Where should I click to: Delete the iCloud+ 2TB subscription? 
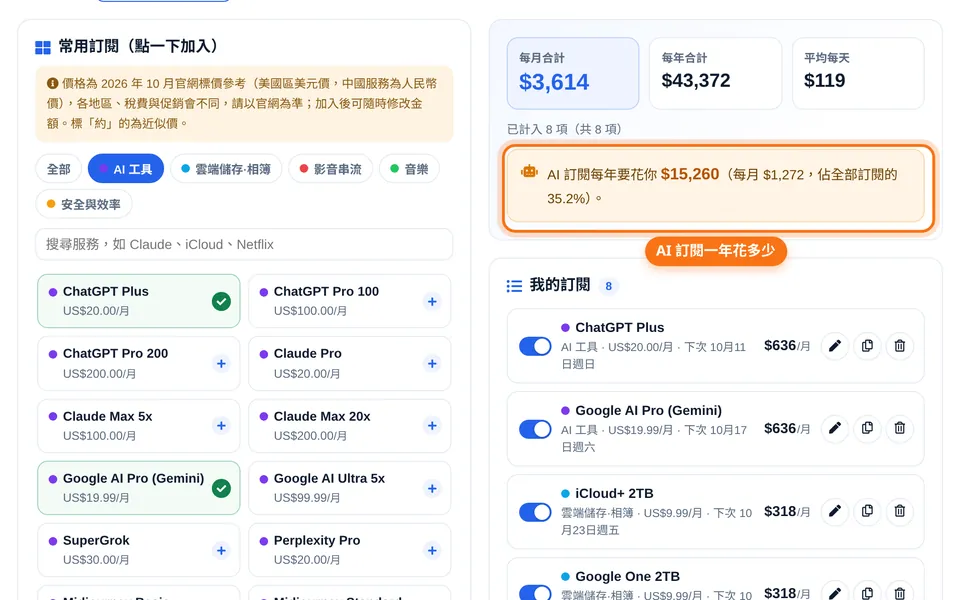899,511
